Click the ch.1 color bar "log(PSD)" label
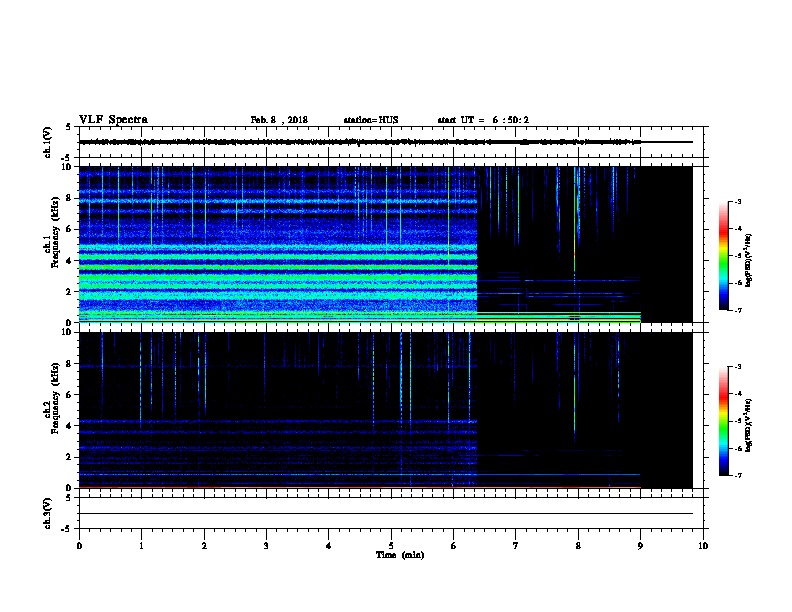Viewport: 792px width, 612px height. pyautogui.click(x=748, y=261)
